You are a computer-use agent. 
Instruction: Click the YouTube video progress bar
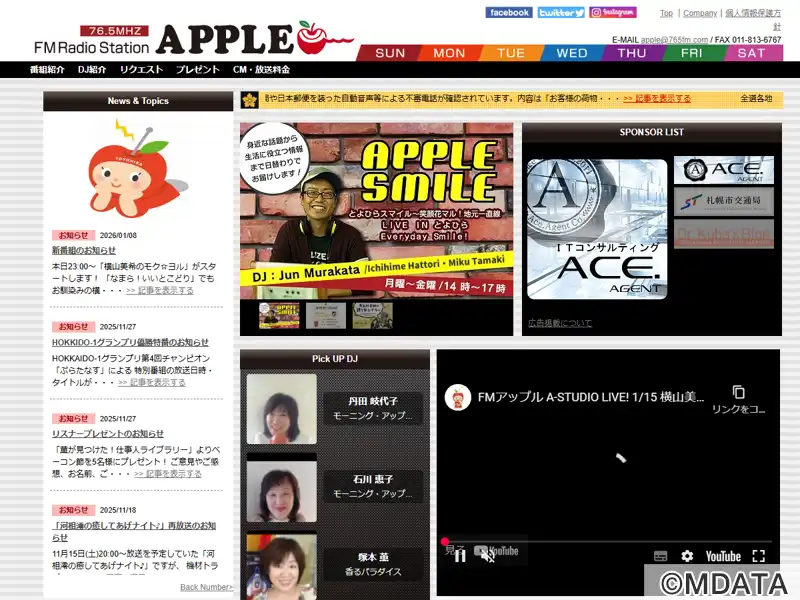(608, 541)
